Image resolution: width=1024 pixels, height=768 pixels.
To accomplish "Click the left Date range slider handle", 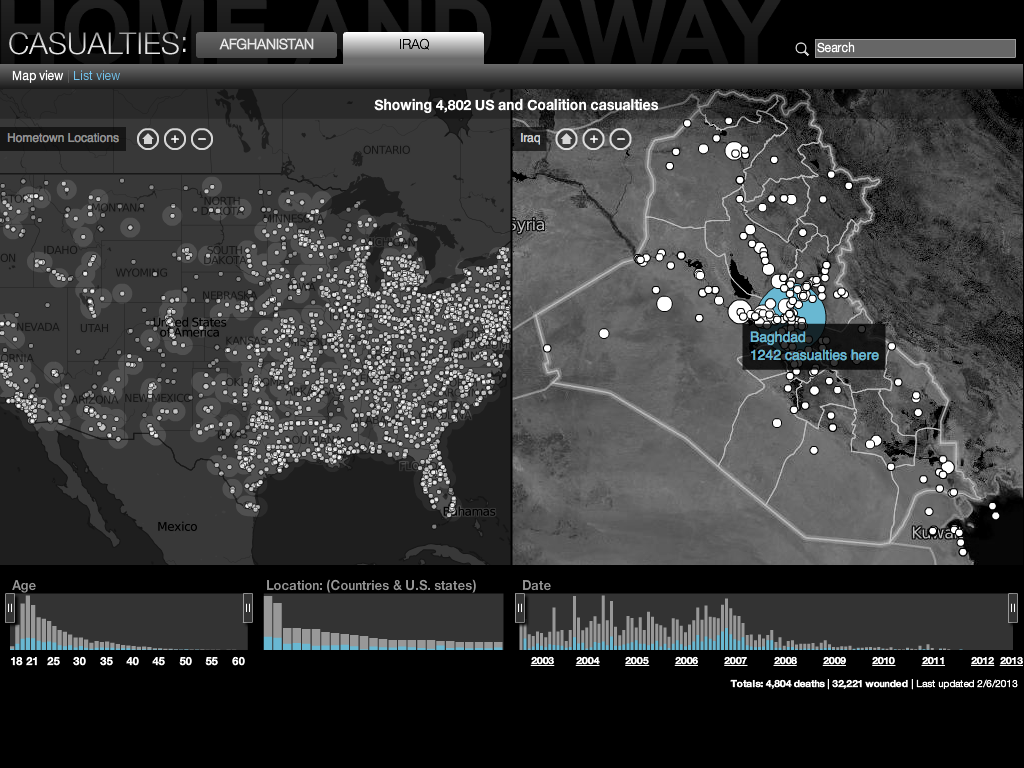I will pyautogui.click(x=520, y=607).
